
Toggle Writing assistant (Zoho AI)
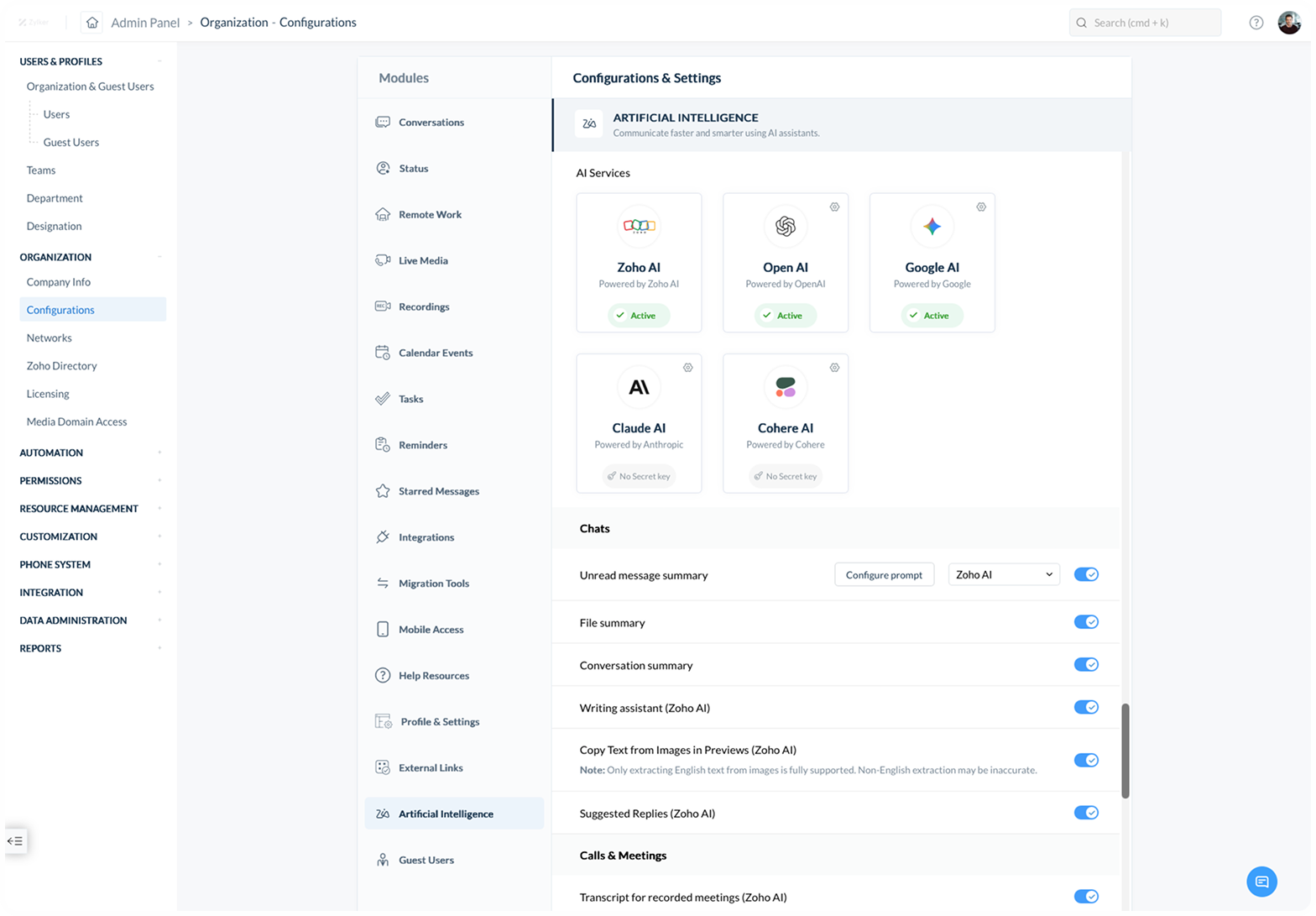1086,708
